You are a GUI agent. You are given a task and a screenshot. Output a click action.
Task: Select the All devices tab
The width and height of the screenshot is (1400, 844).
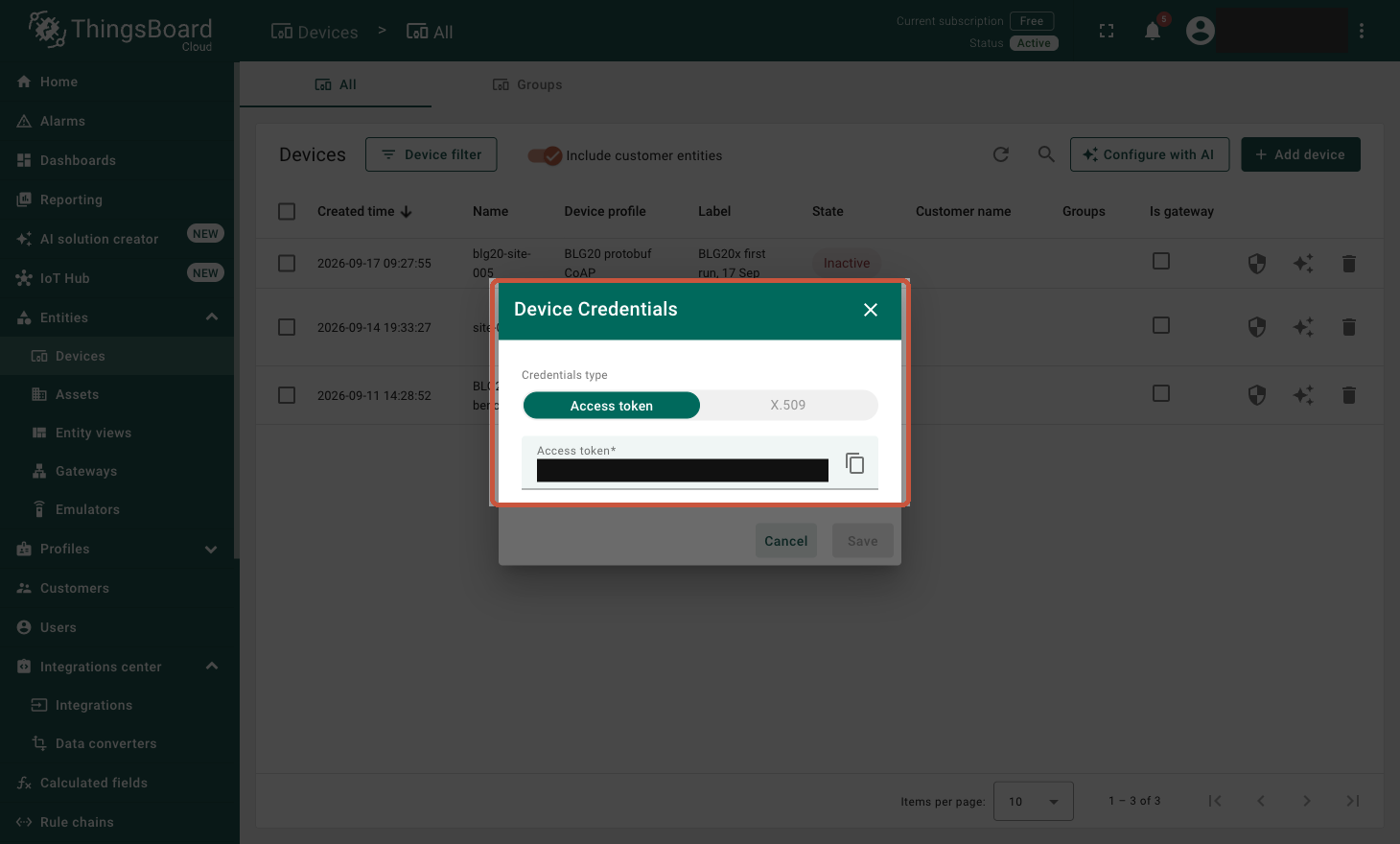(x=336, y=84)
